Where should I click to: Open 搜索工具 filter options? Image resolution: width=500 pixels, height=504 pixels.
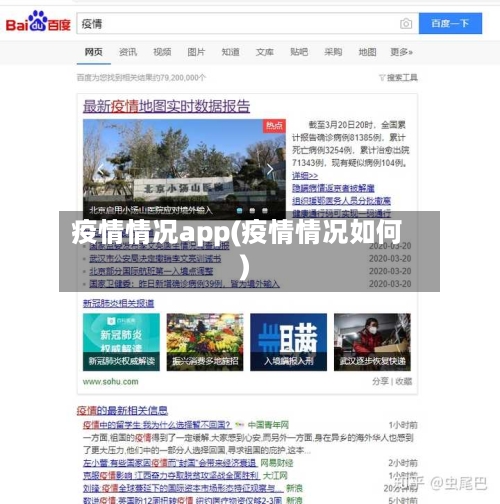pos(398,78)
